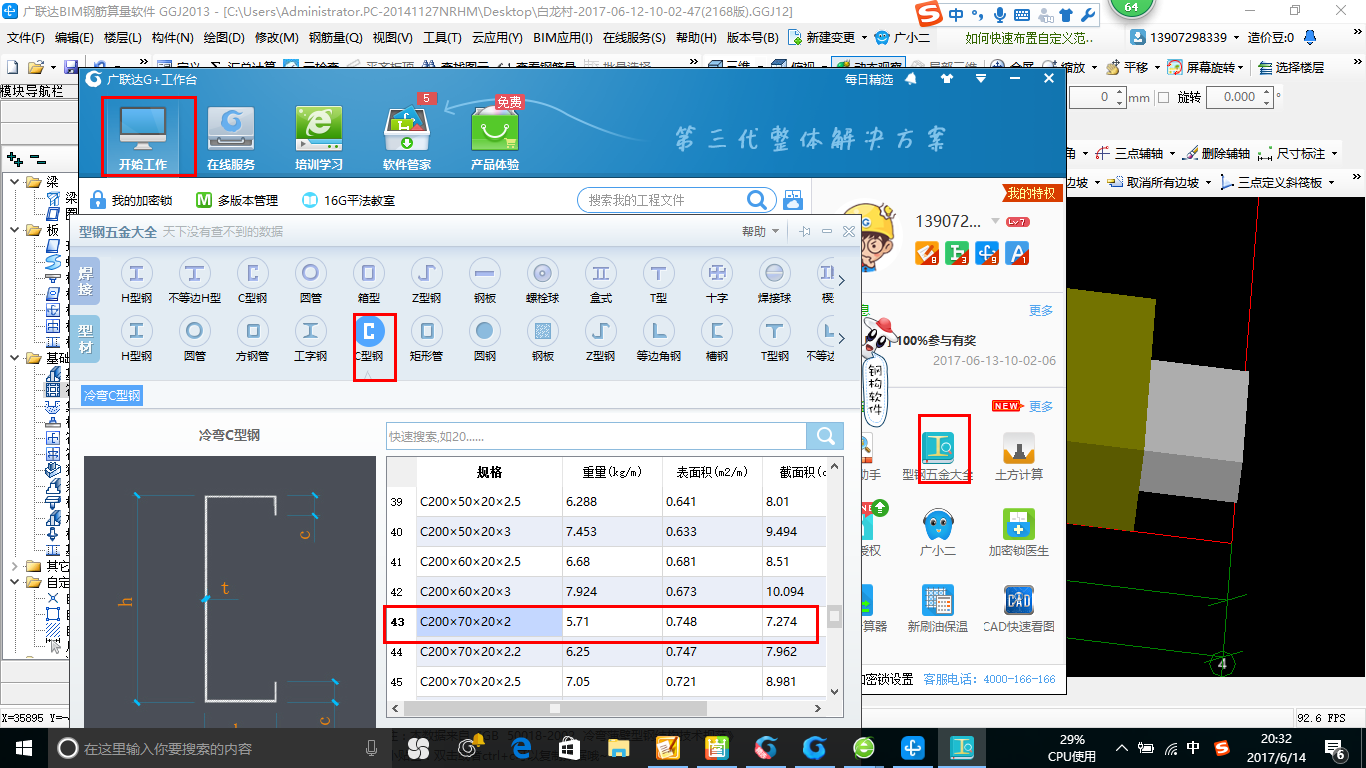
Task: Select 箱型 box section icon
Action: [368, 272]
